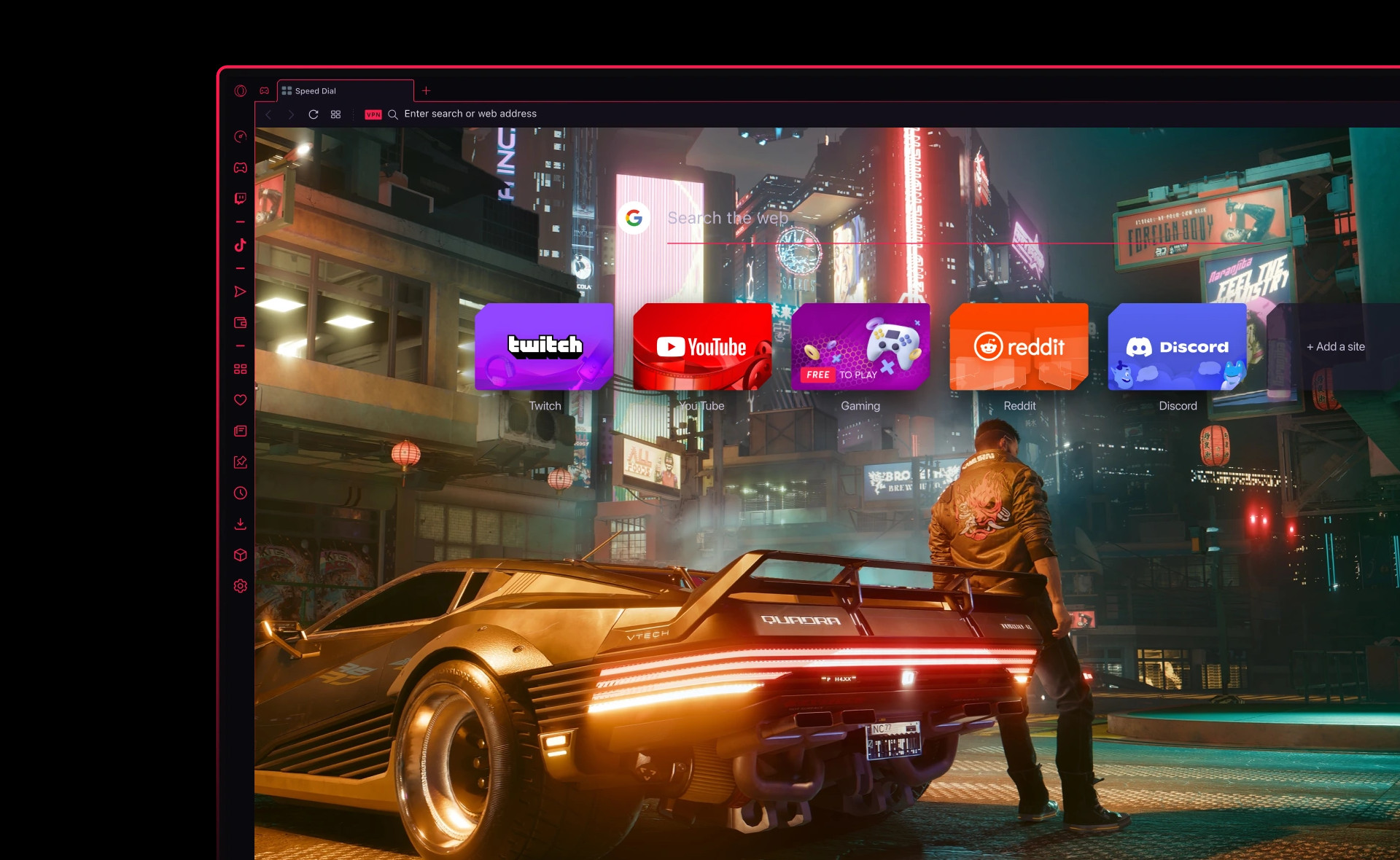Click the Add a site button
Image resolution: width=1400 pixels, height=860 pixels.
click(x=1336, y=347)
